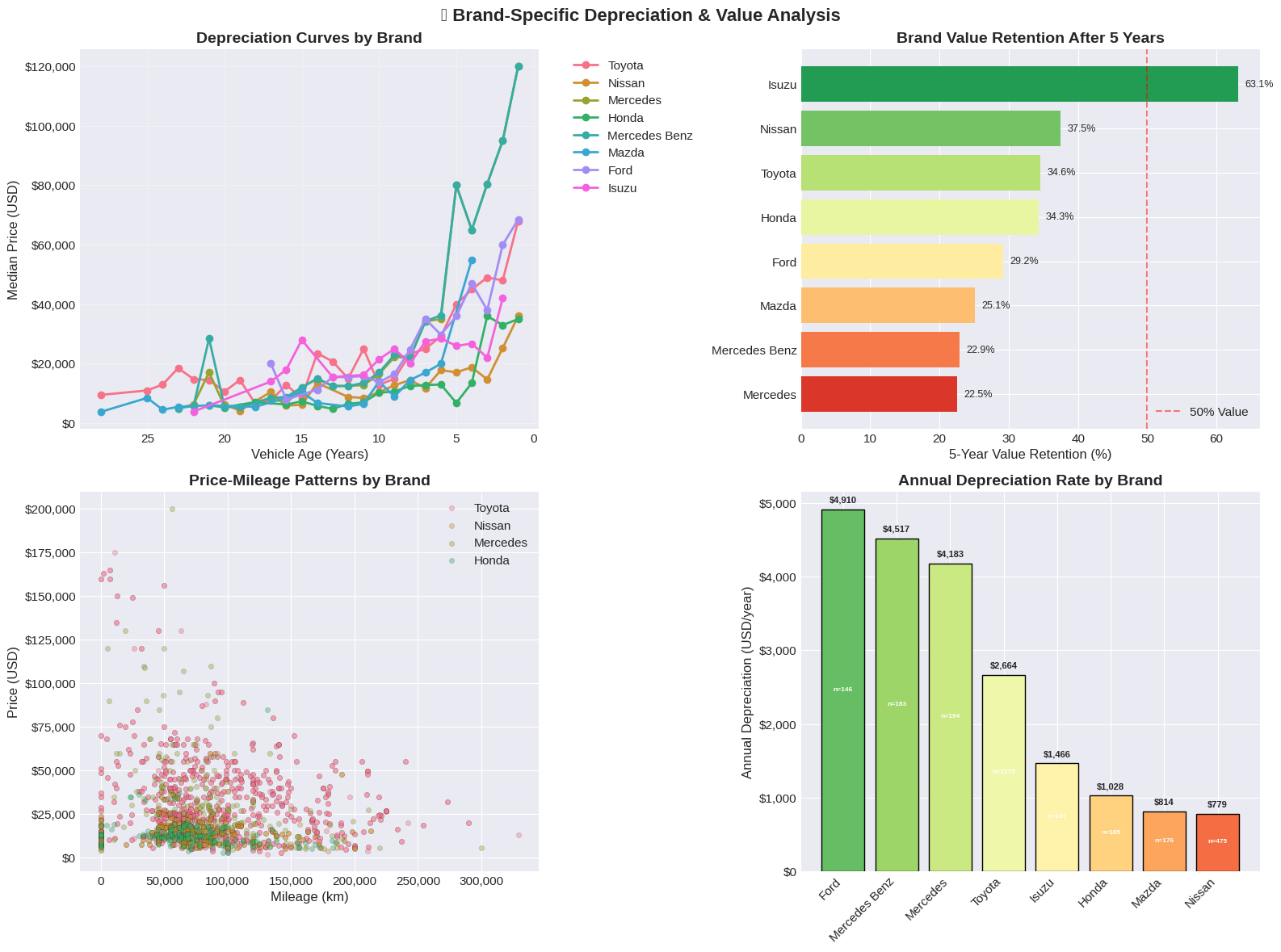The height and width of the screenshot is (952, 1281).
Task: Click the Nissan bar in value retention chart
Action: click(930, 128)
